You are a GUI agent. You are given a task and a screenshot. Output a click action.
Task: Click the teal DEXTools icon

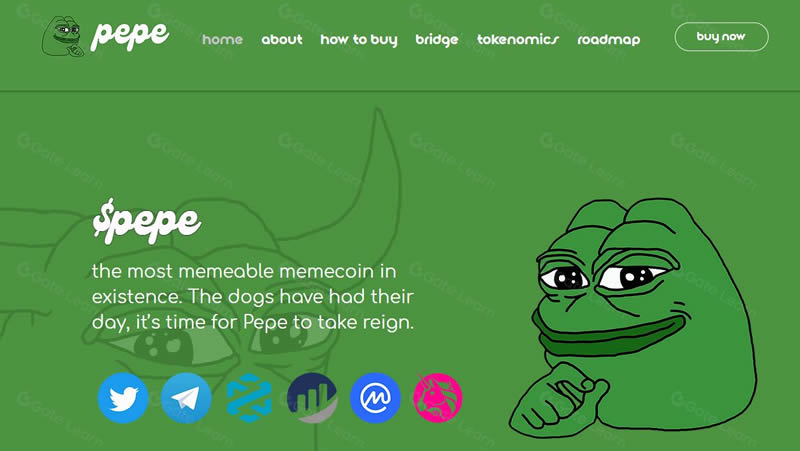249,398
